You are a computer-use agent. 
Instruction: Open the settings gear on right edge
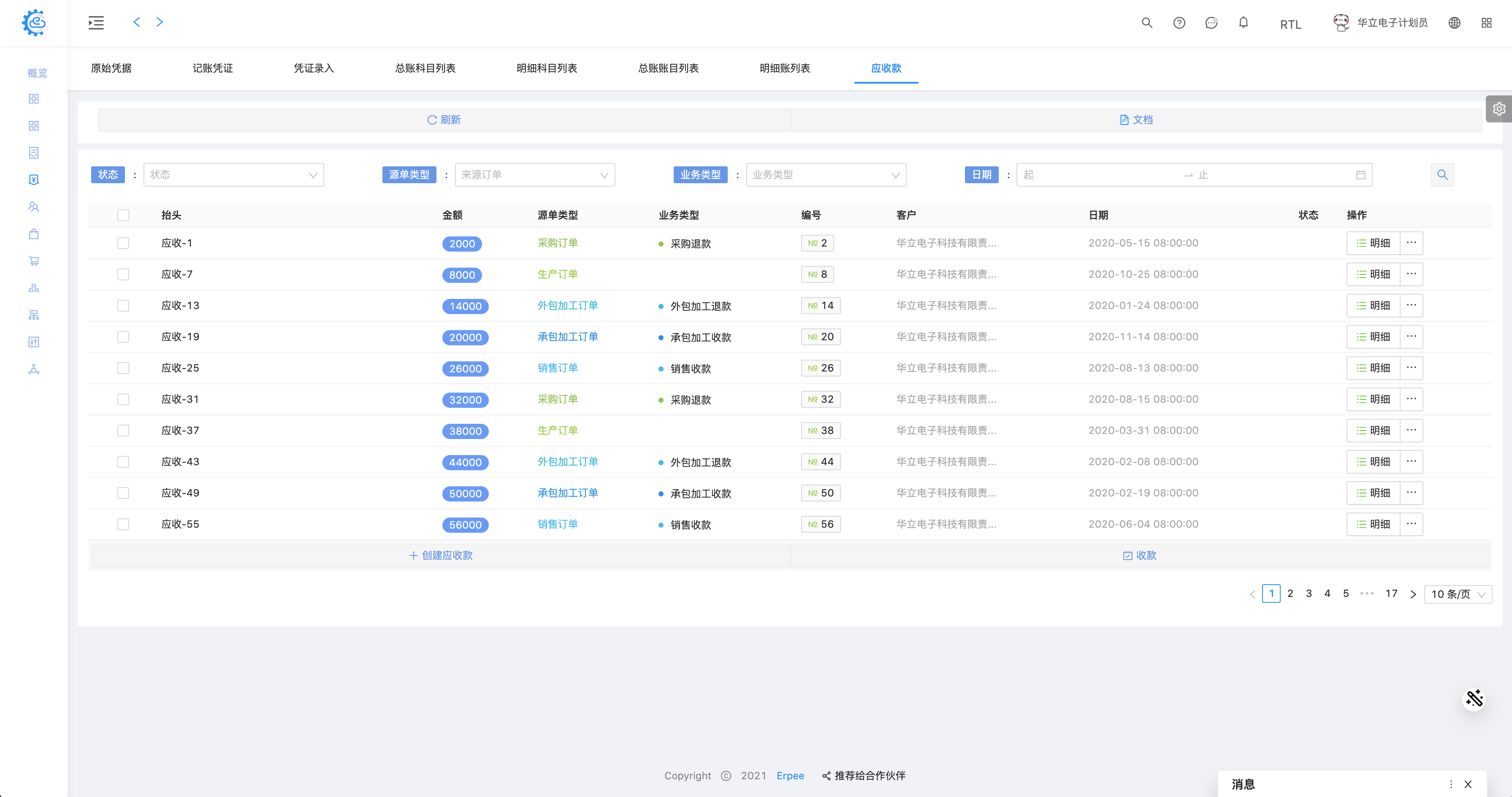(1498, 109)
